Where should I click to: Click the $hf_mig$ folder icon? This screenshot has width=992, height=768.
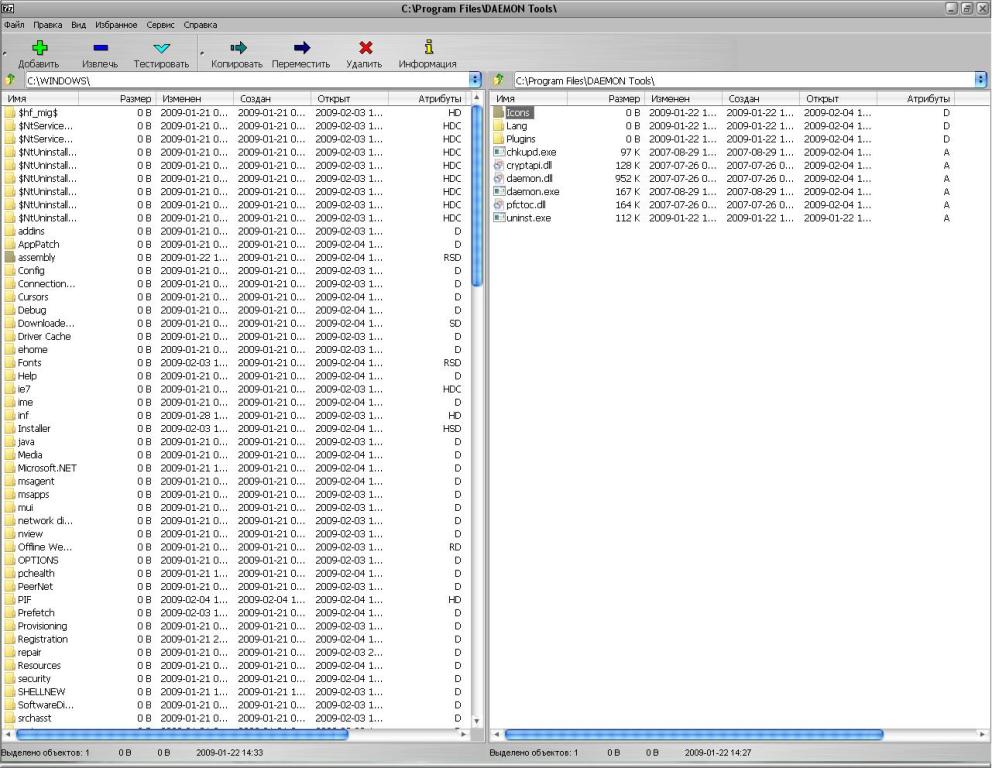pos(9,113)
